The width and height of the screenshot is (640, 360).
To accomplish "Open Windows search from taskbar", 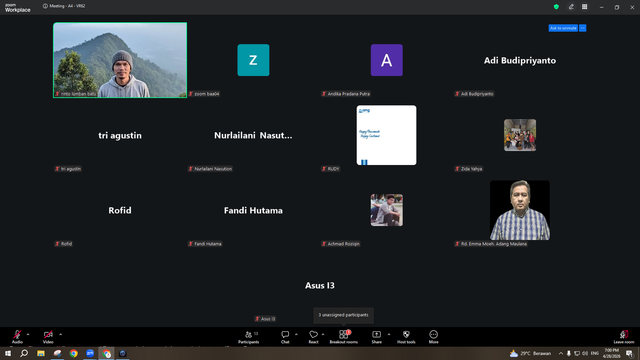I will (x=24, y=353).
